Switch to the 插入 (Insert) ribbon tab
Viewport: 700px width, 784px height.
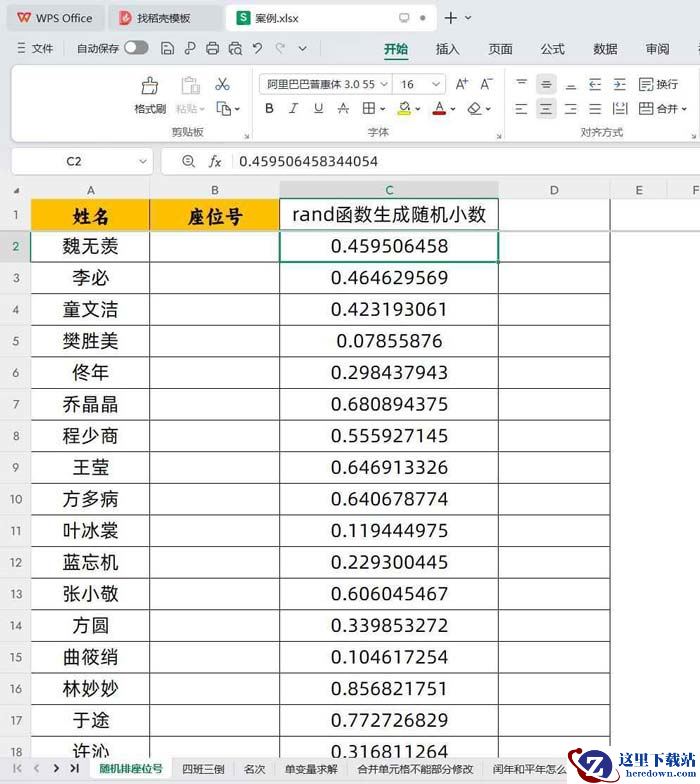pyautogui.click(x=448, y=49)
